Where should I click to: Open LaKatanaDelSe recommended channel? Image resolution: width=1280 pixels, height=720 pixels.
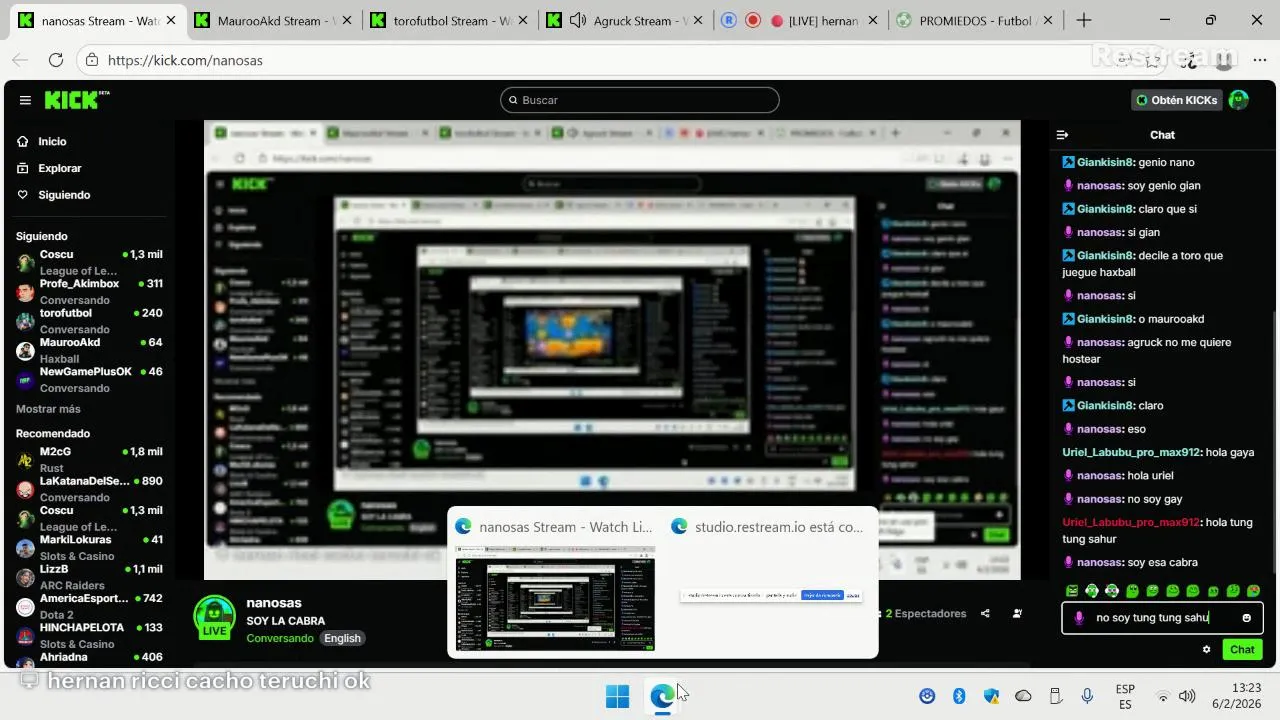(x=88, y=488)
